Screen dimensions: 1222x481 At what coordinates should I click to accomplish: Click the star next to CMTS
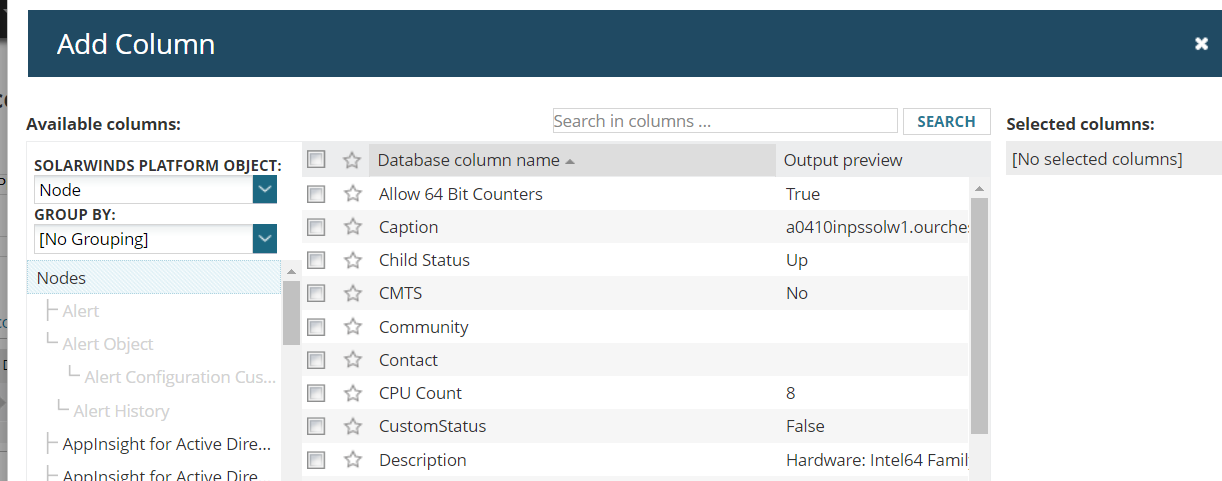(x=352, y=293)
